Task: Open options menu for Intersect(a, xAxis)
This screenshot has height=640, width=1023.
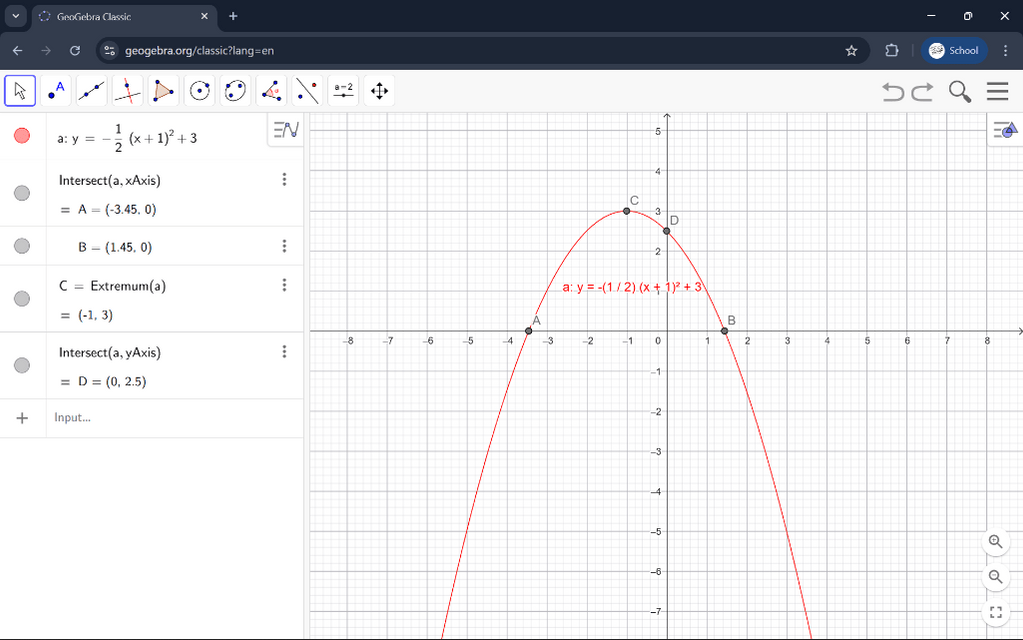Action: pos(284,179)
